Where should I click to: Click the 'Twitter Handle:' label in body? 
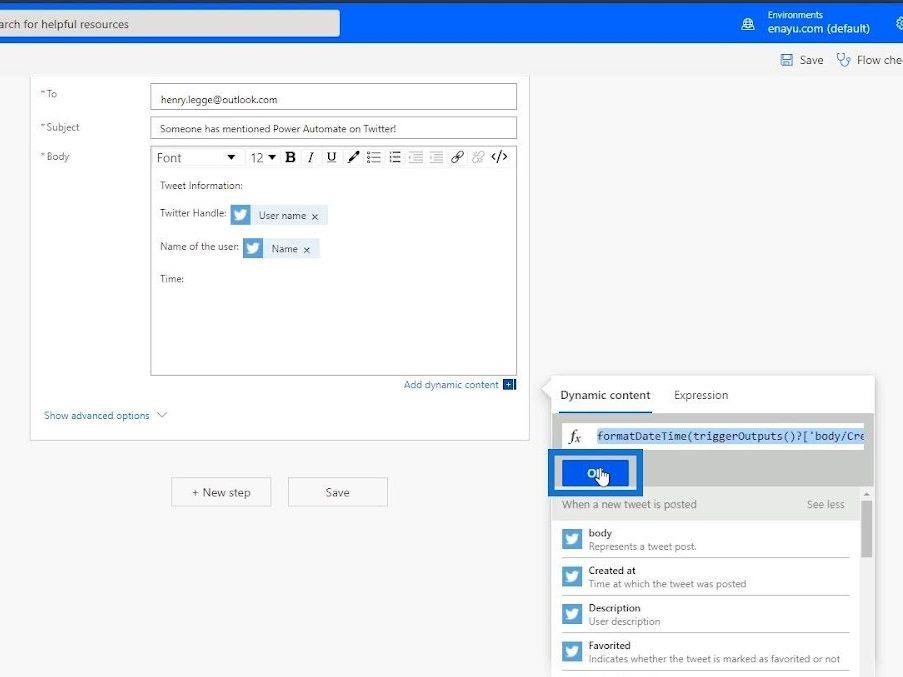point(193,213)
